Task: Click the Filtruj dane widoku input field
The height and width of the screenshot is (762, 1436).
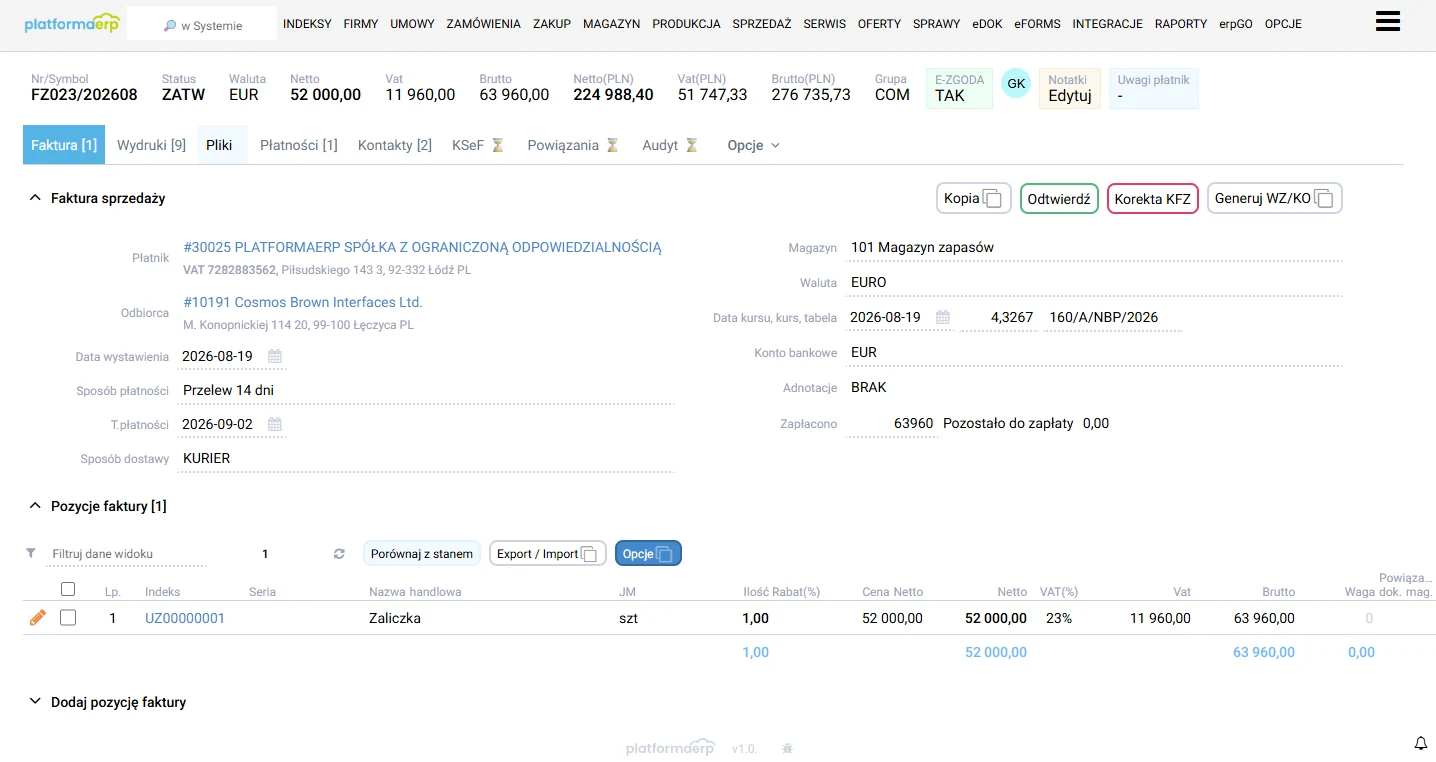Action: [x=127, y=554]
